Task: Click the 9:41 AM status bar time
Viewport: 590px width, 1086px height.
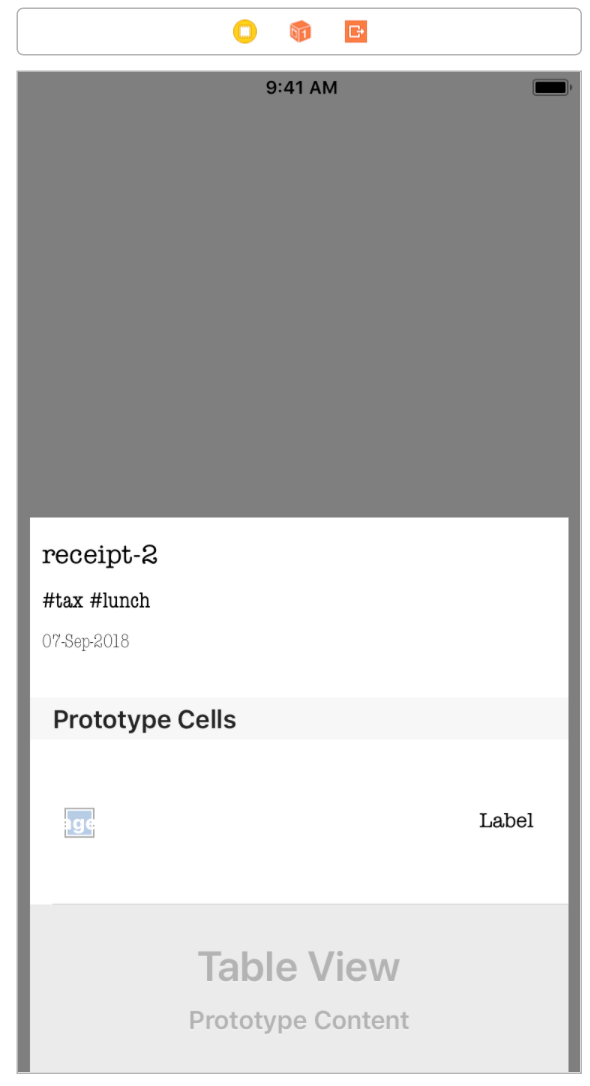Action: point(302,87)
